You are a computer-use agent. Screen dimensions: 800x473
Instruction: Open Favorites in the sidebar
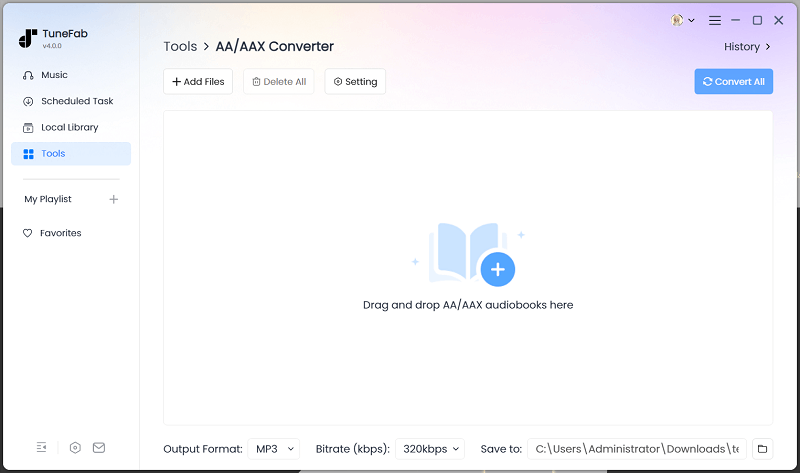[60, 233]
